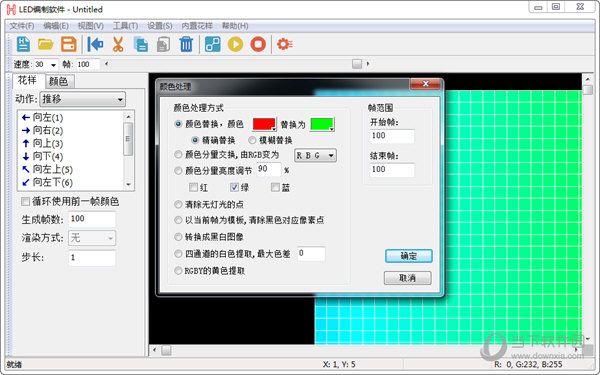
Task: Click the 结束帧 input field
Action: click(x=392, y=170)
